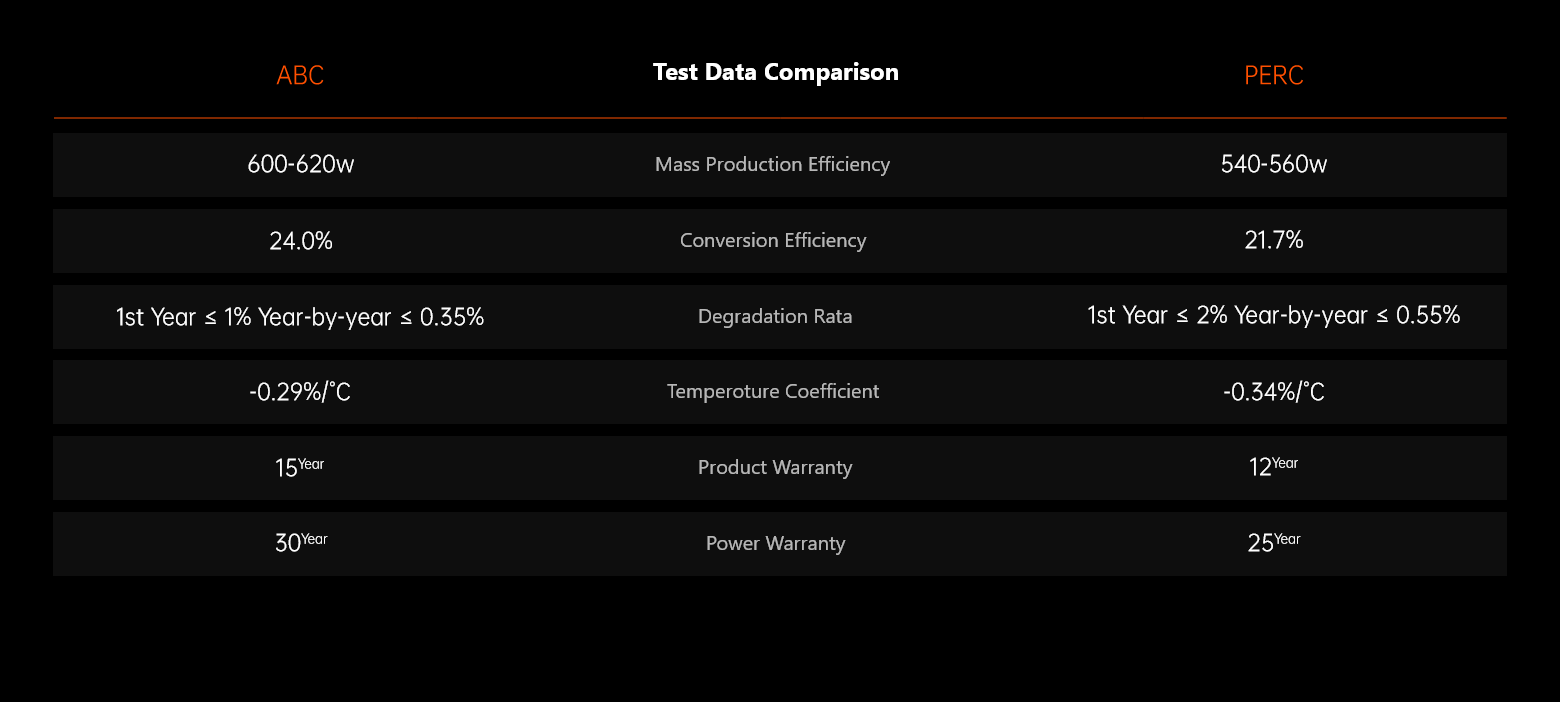
Task: Select the Power Warranty label
Action: coord(776,543)
